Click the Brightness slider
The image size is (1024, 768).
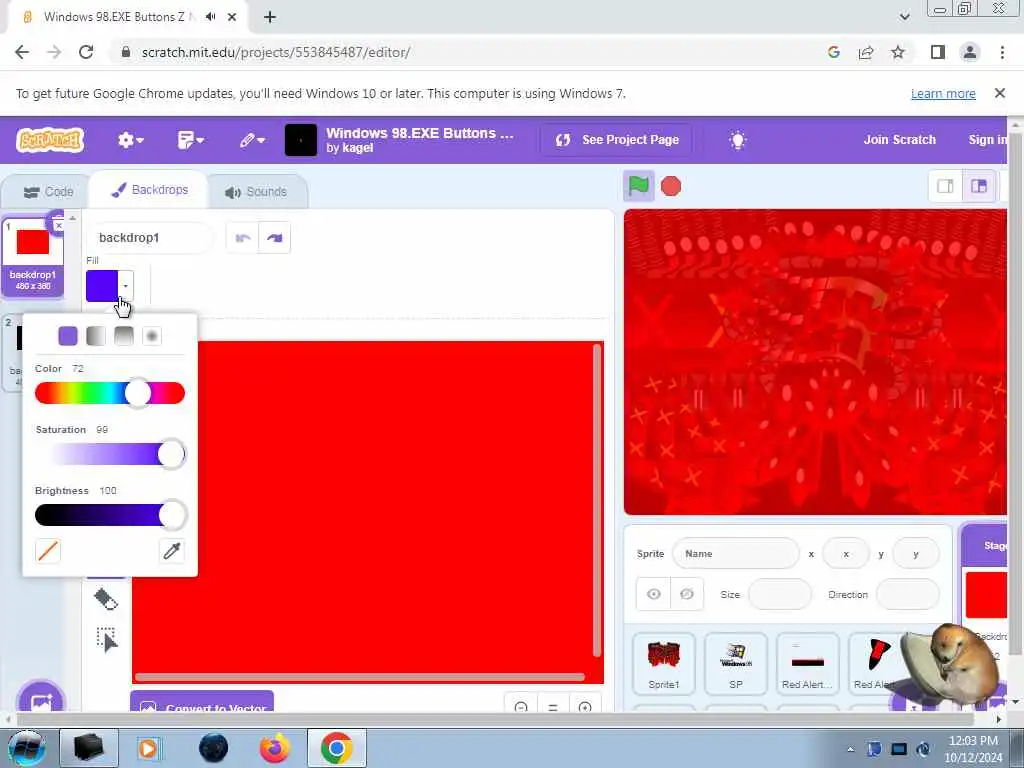[x=110, y=515]
